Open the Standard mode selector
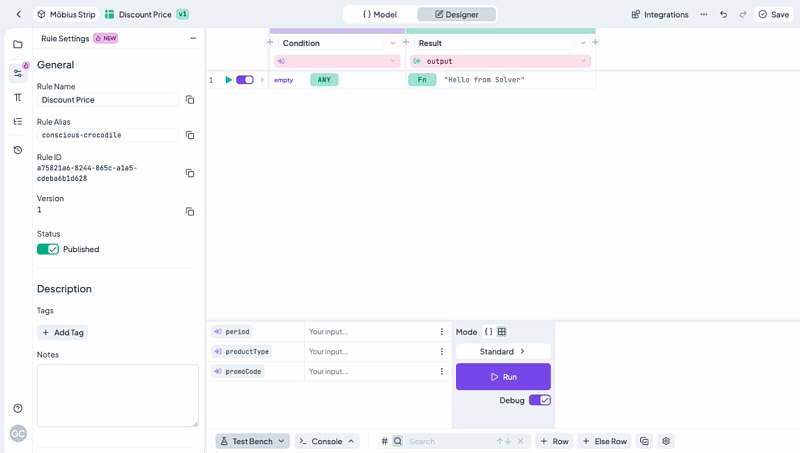Screen dimensions: 800x453 click(503, 352)
